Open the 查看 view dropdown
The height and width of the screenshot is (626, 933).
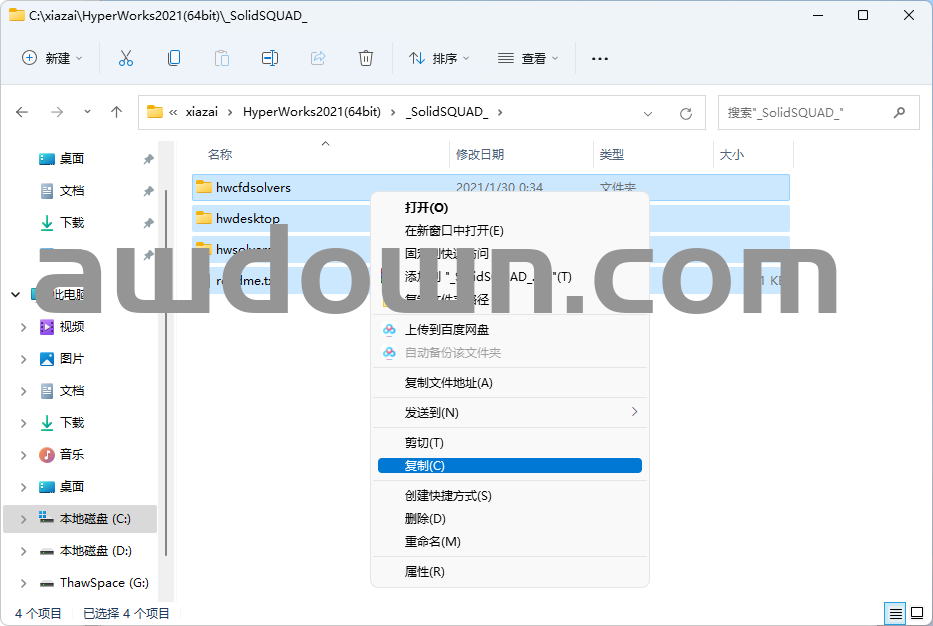coord(528,58)
